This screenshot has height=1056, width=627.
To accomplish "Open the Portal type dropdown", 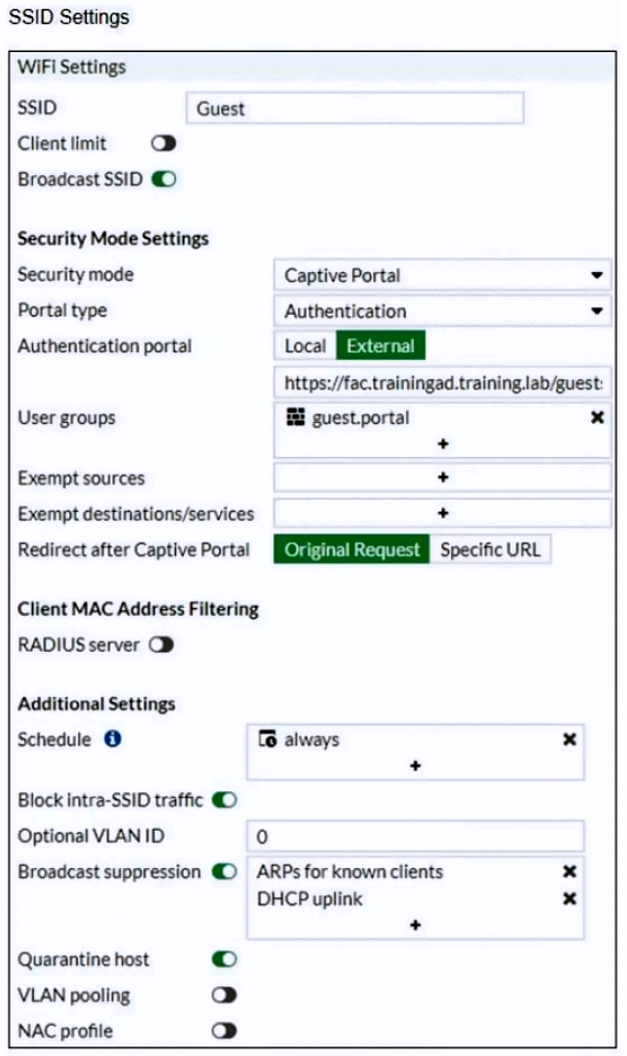I will point(441,311).
